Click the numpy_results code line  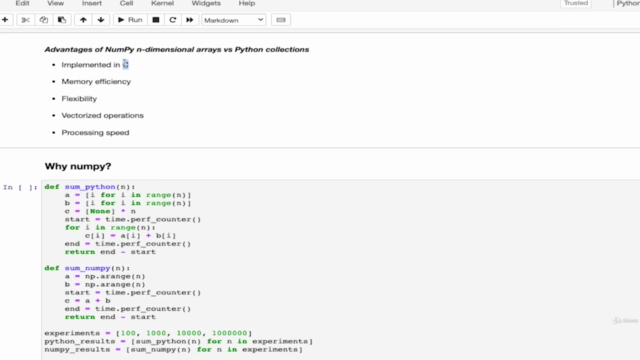[x=174, y=349]
